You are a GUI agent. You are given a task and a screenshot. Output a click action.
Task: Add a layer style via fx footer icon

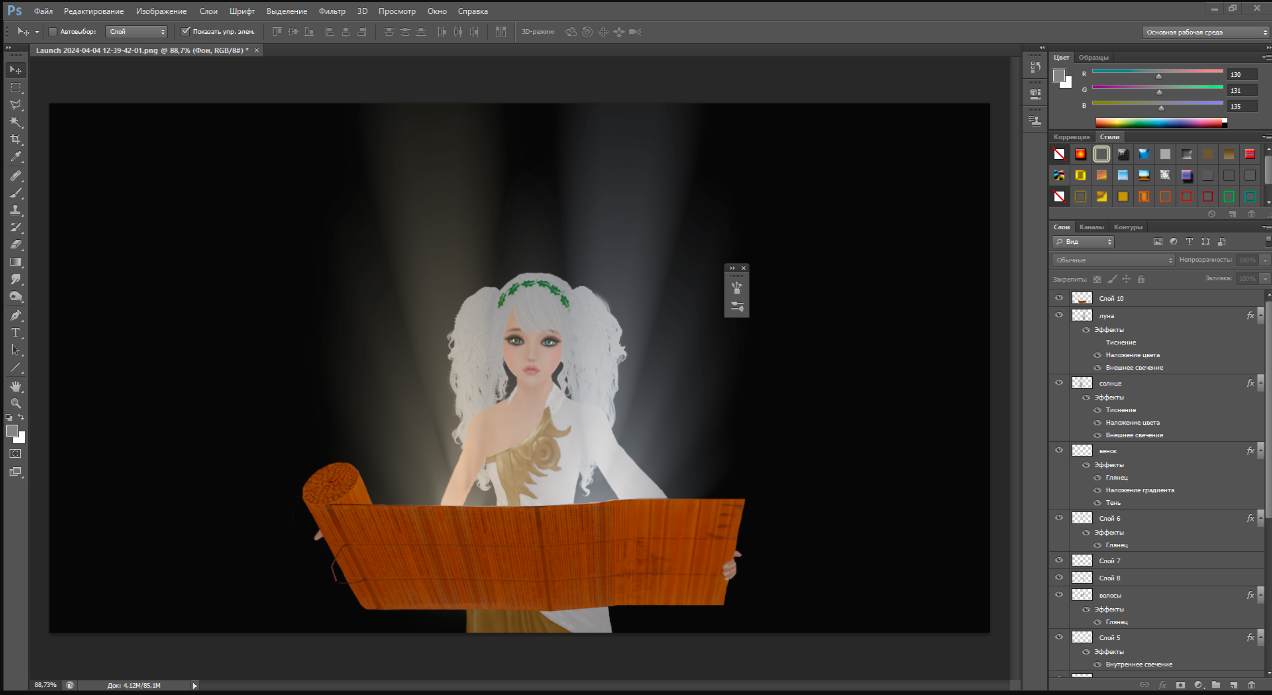[x=1162, y=685]
